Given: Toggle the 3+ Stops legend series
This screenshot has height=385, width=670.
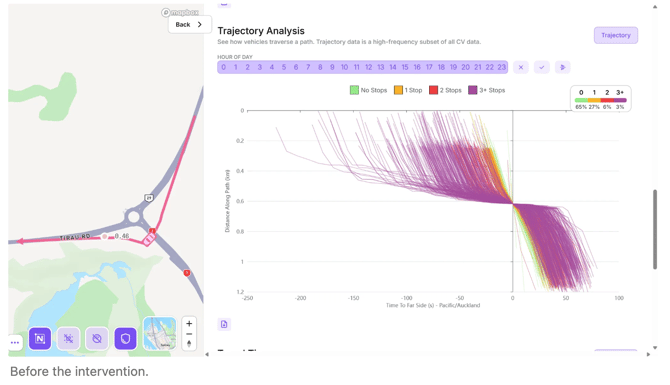Looking at the screenshot, I should 487,90.
